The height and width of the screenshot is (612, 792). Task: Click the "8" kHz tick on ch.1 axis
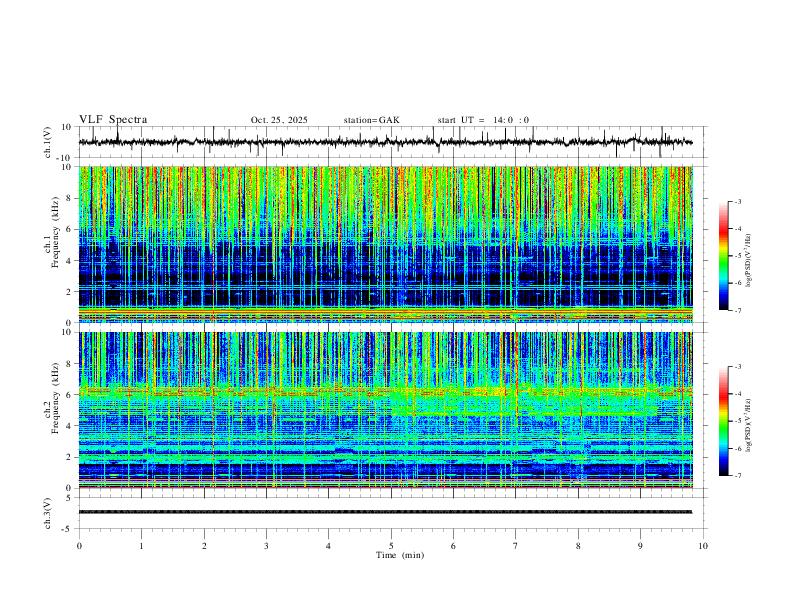coord(70,198)
